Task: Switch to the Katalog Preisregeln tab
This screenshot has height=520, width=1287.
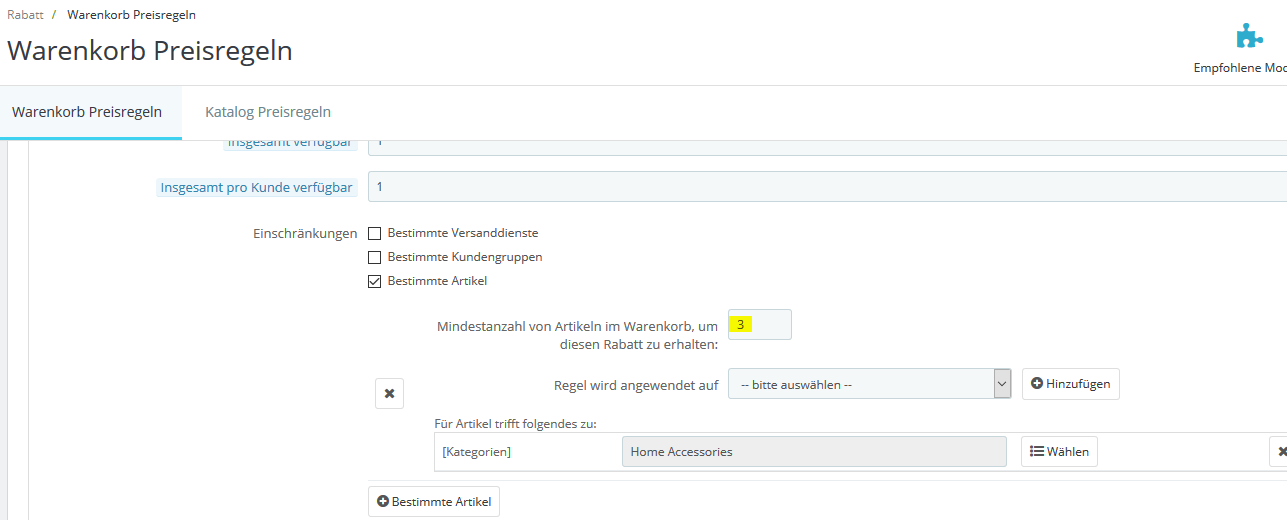Action: (x=268, y=112)
